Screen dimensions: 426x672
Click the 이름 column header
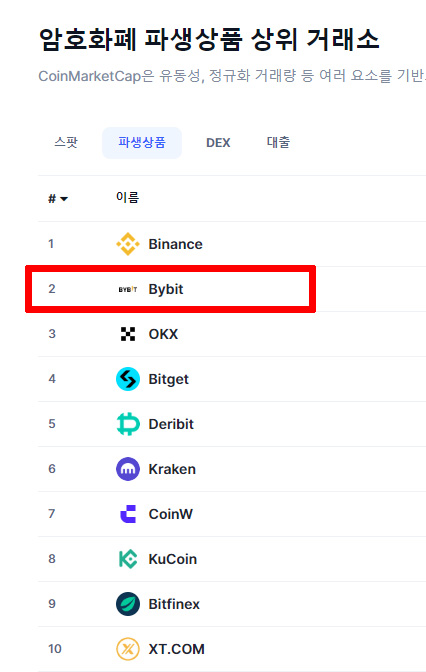[128, 198]
